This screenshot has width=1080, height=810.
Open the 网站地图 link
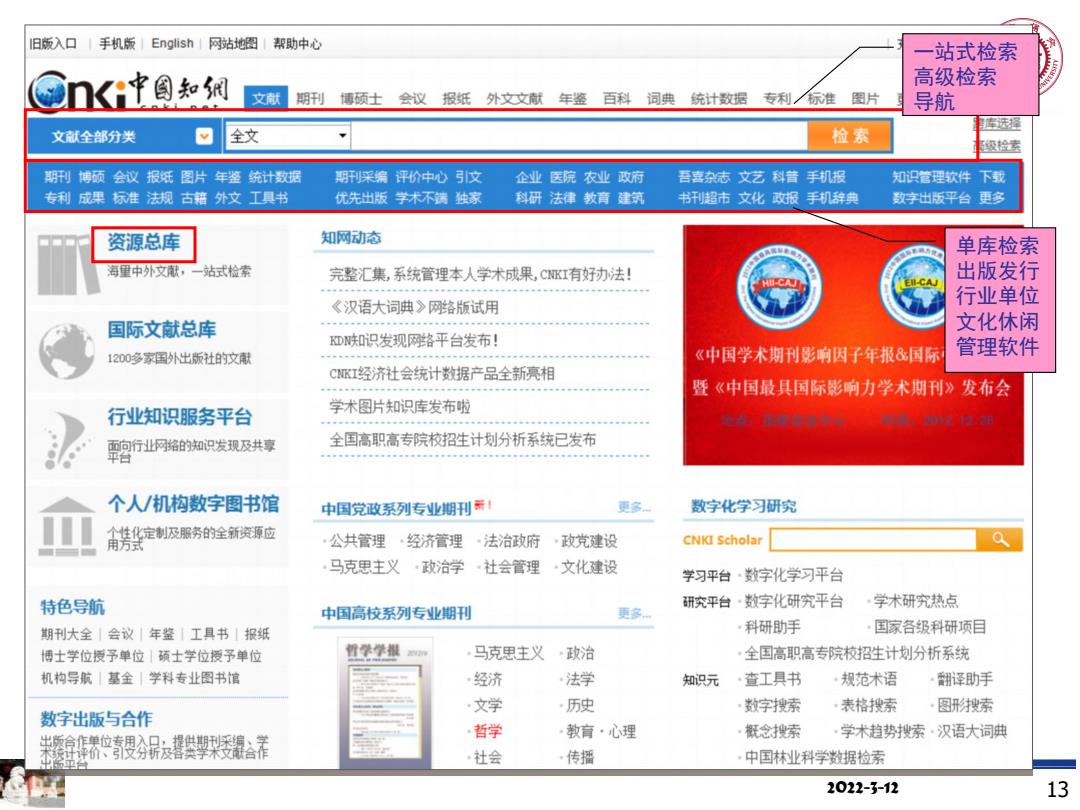point(233,43)
